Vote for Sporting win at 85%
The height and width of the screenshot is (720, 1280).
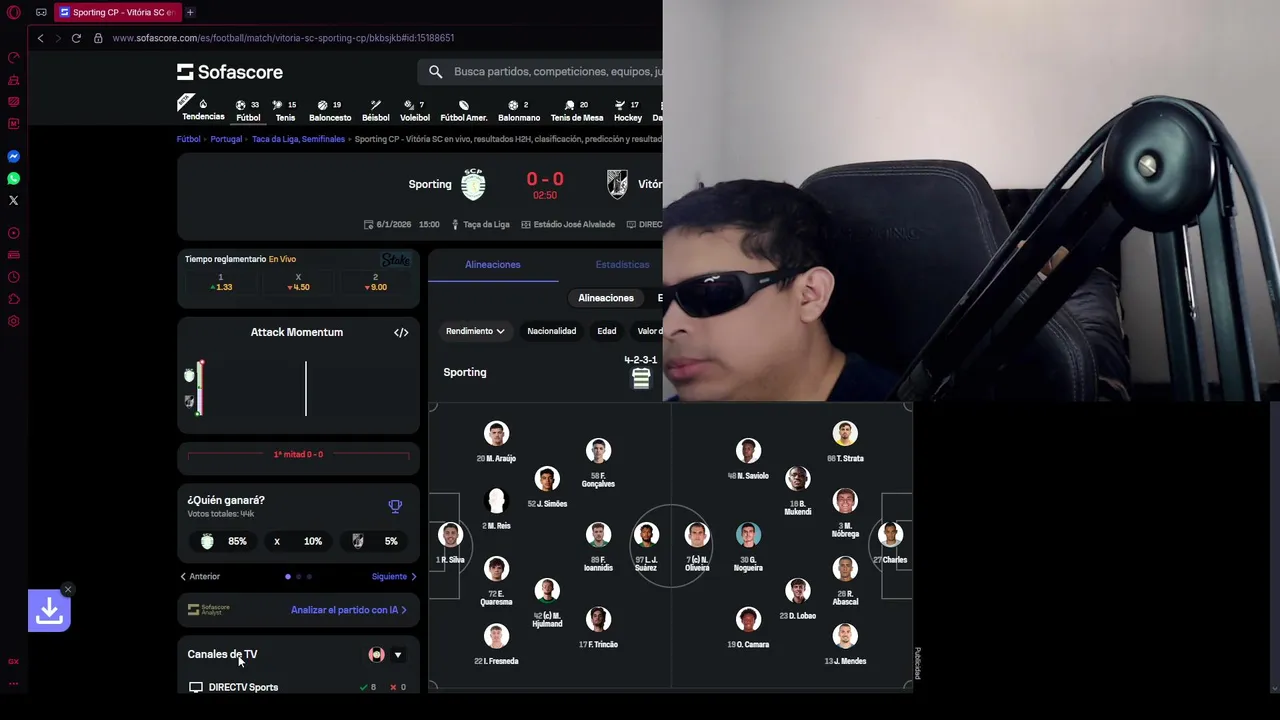coord(223,541)
